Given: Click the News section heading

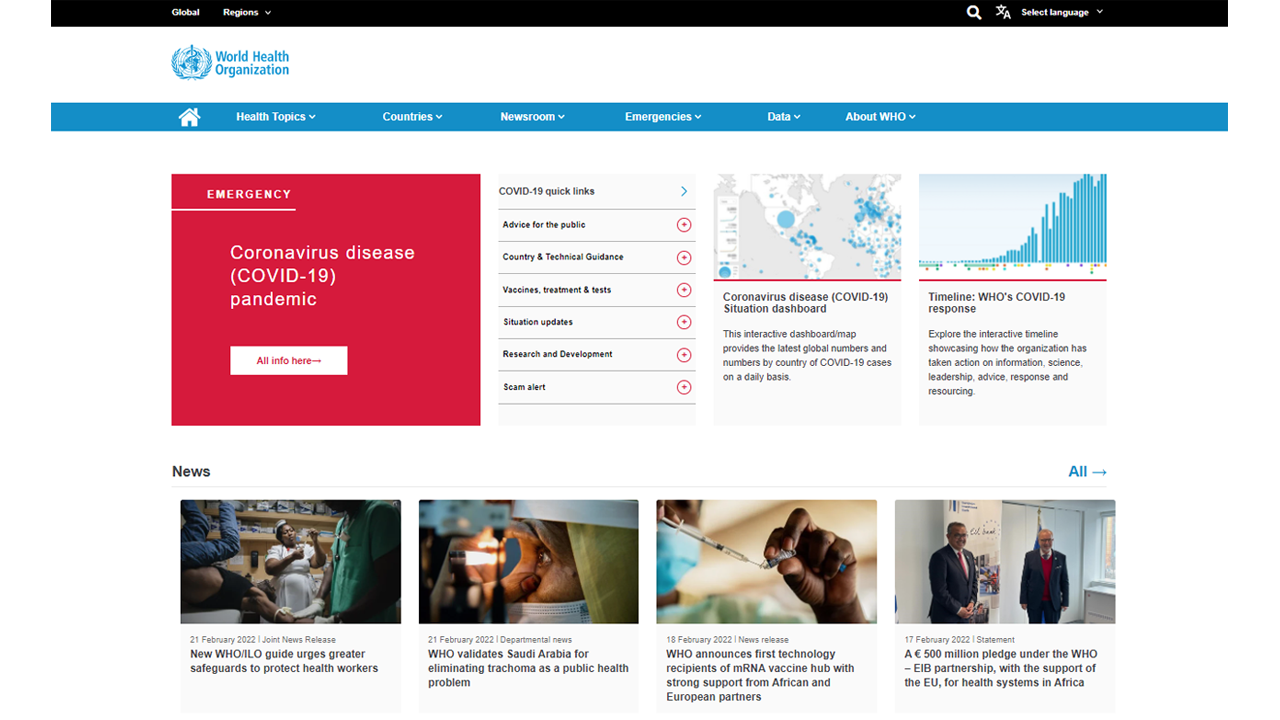Looking at the screenshot, I should [x=191, y=472].
